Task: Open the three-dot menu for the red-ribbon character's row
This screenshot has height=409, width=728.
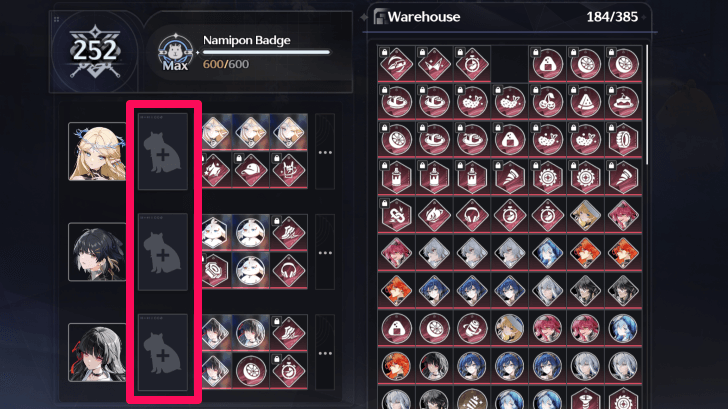Action: pos(325,353)
